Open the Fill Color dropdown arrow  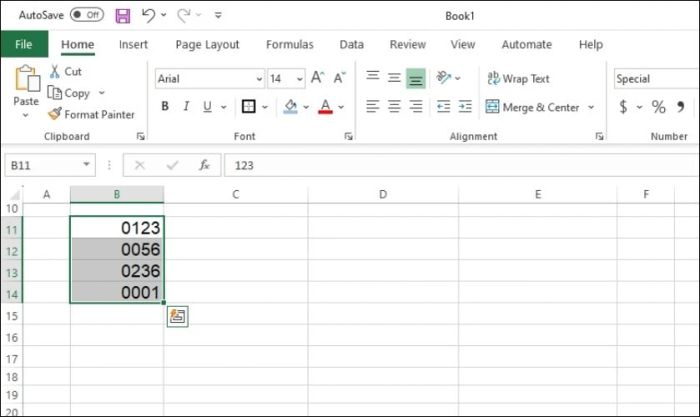point(306,107)
